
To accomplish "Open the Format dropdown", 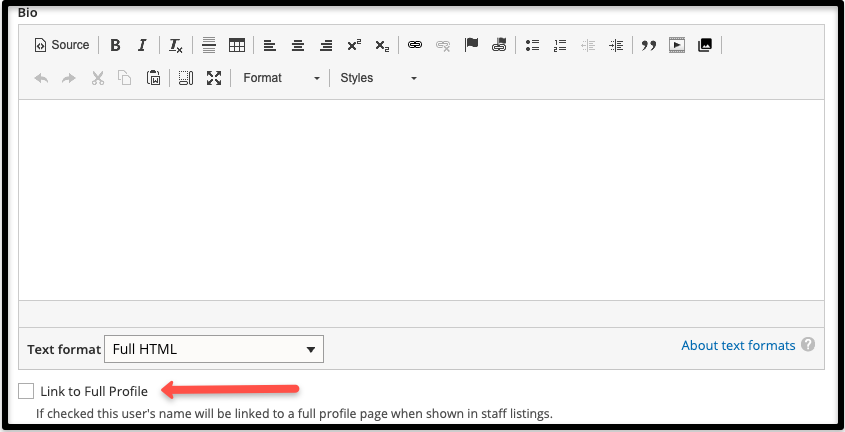I will 281,78.
